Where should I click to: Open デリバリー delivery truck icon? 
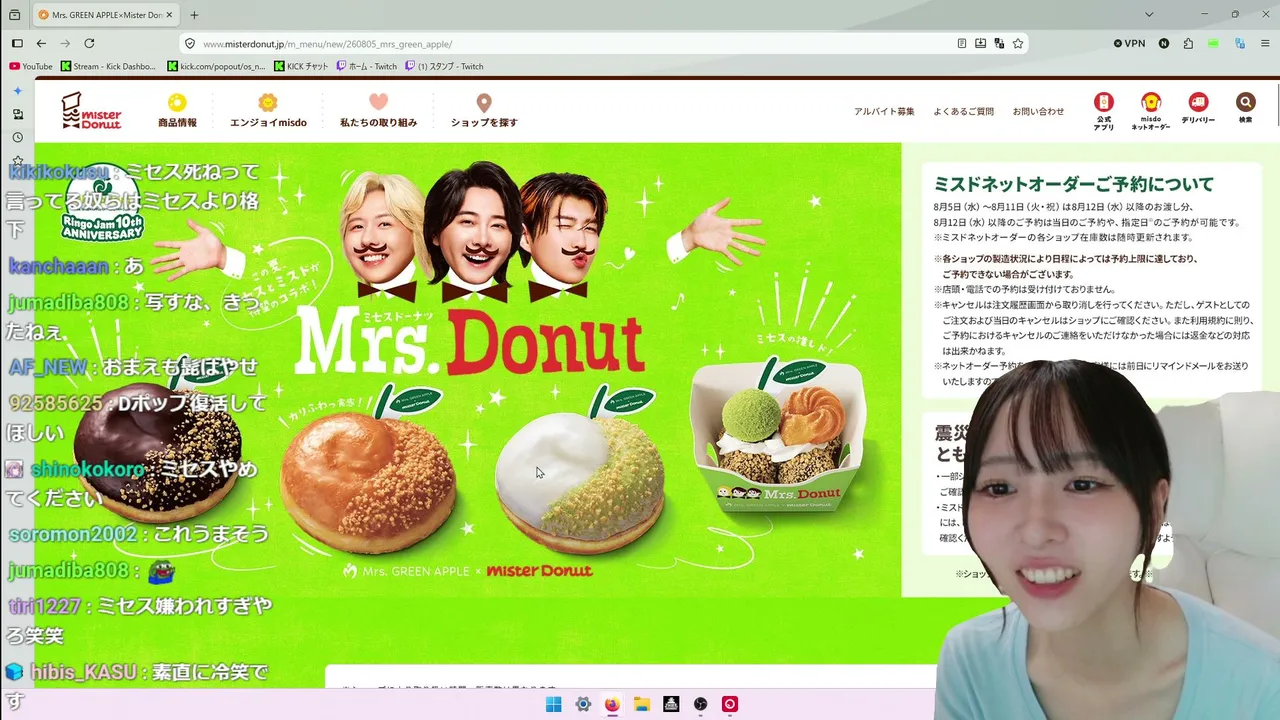(x=1198, y=109)
